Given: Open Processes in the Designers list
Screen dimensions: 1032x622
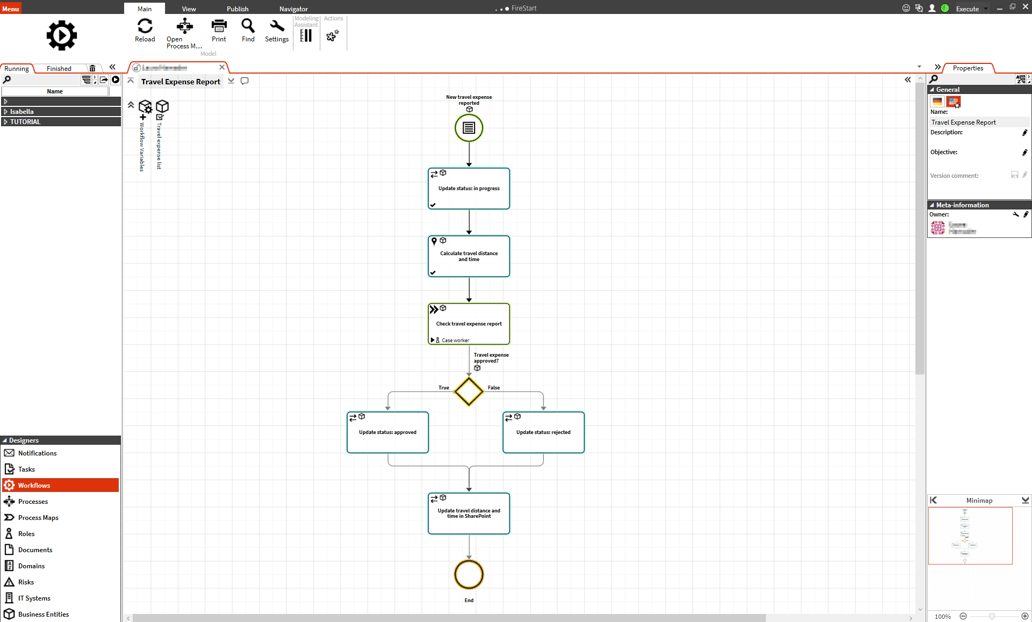Looking at the screenshot, I should (x=33, y=502).
